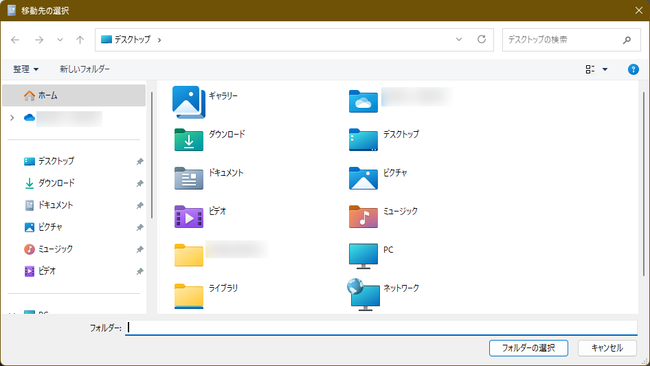
Task: Expand the chevron after デスクトップ breadcrumb
Action: (160, 40)
